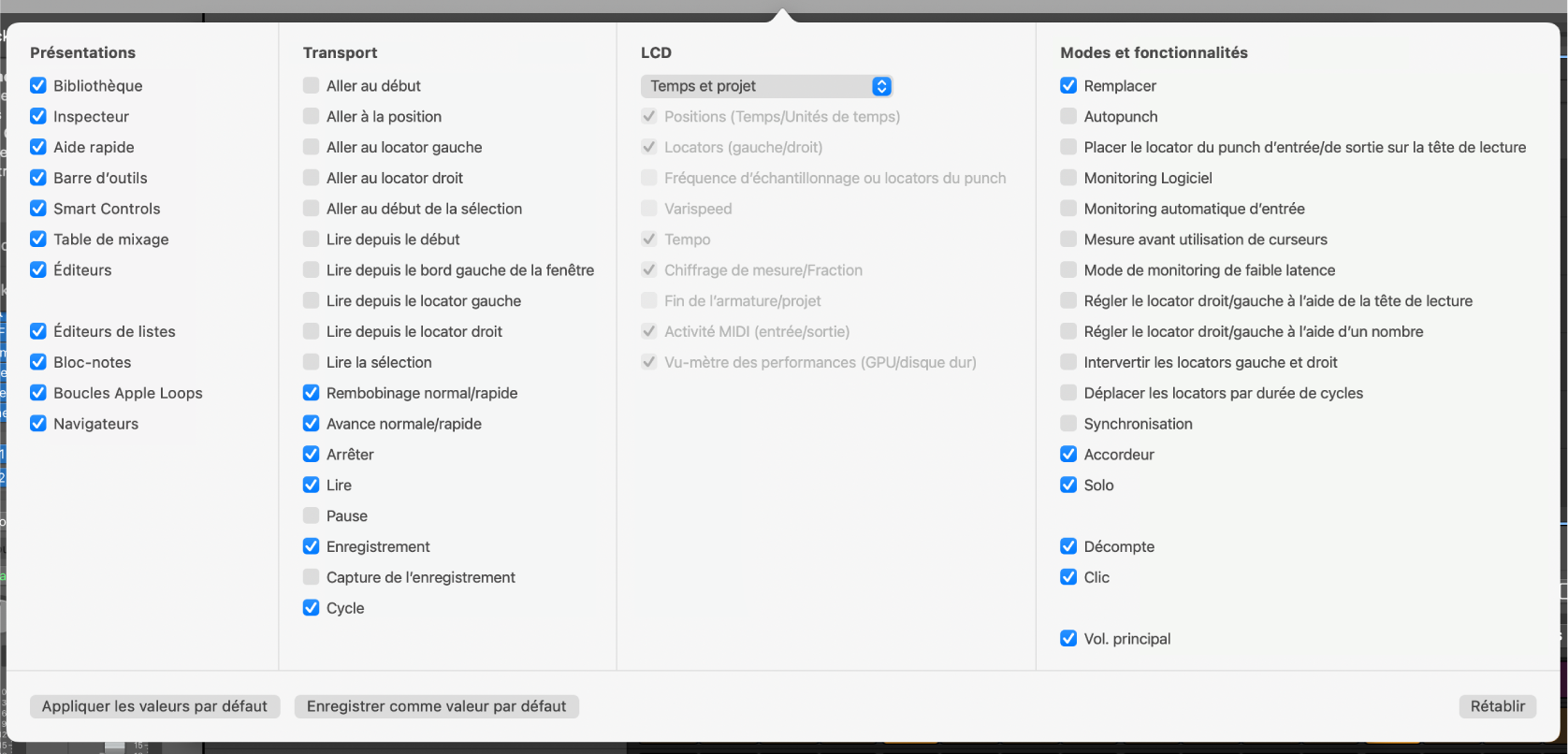Open the Temps et projet LCD dropdown
1568x754 pixels.
click(x=766, y=86)
